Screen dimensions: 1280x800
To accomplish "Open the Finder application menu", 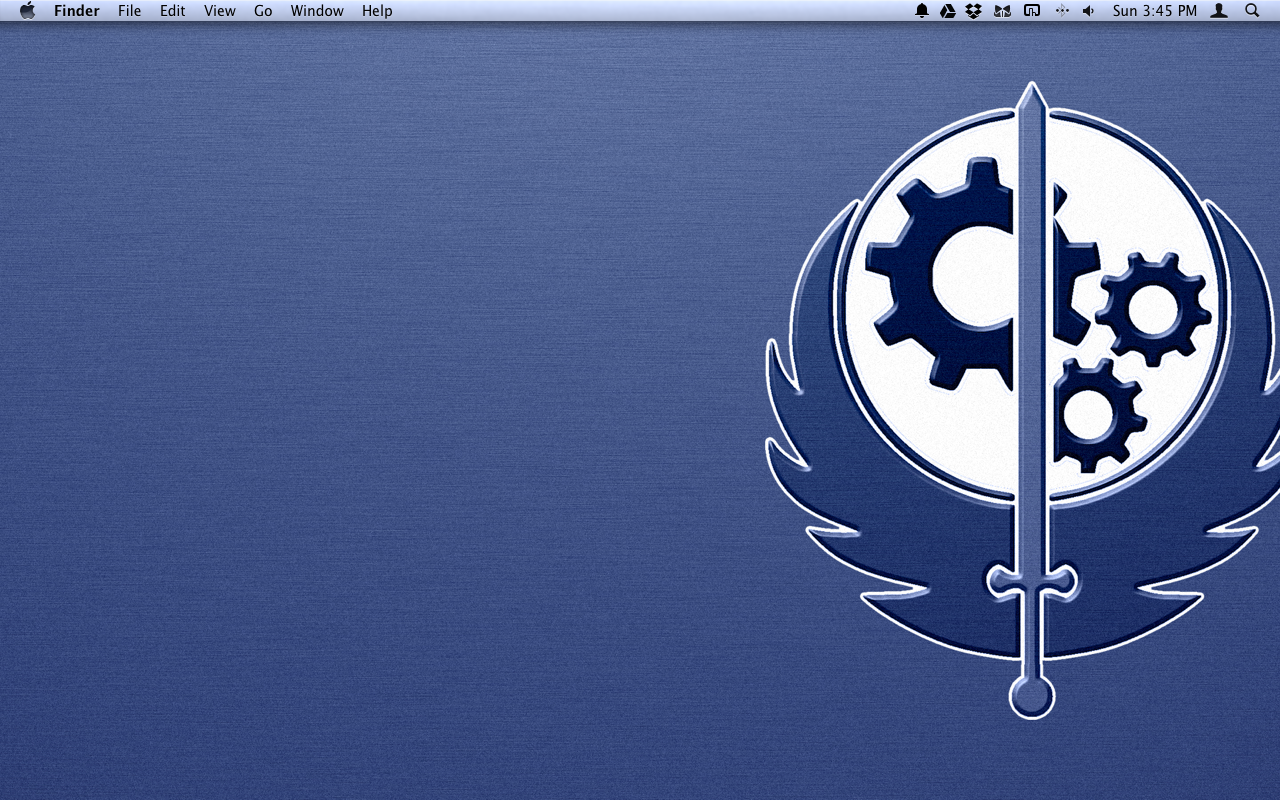I will tap(77, 11).
